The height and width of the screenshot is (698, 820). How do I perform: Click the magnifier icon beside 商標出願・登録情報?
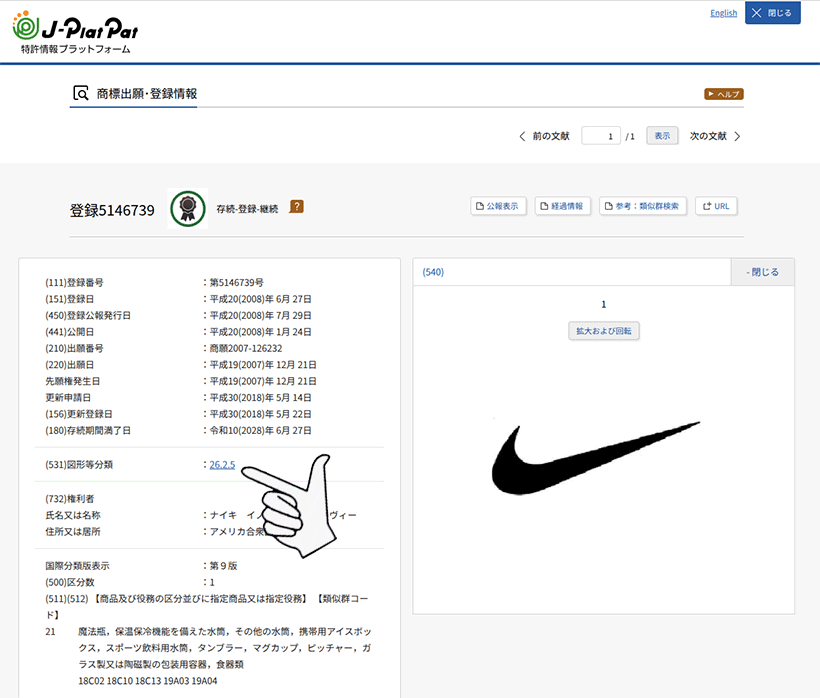coord(78,92)
